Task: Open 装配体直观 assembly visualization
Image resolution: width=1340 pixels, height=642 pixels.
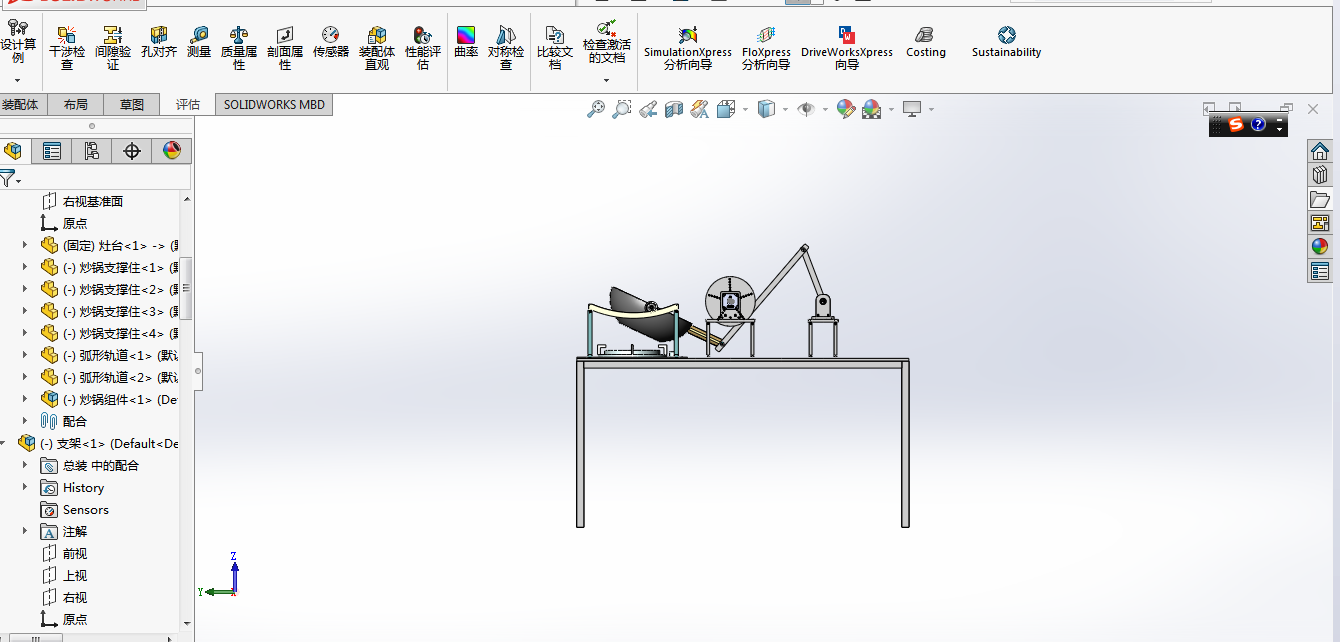Action: coord(377,49)
